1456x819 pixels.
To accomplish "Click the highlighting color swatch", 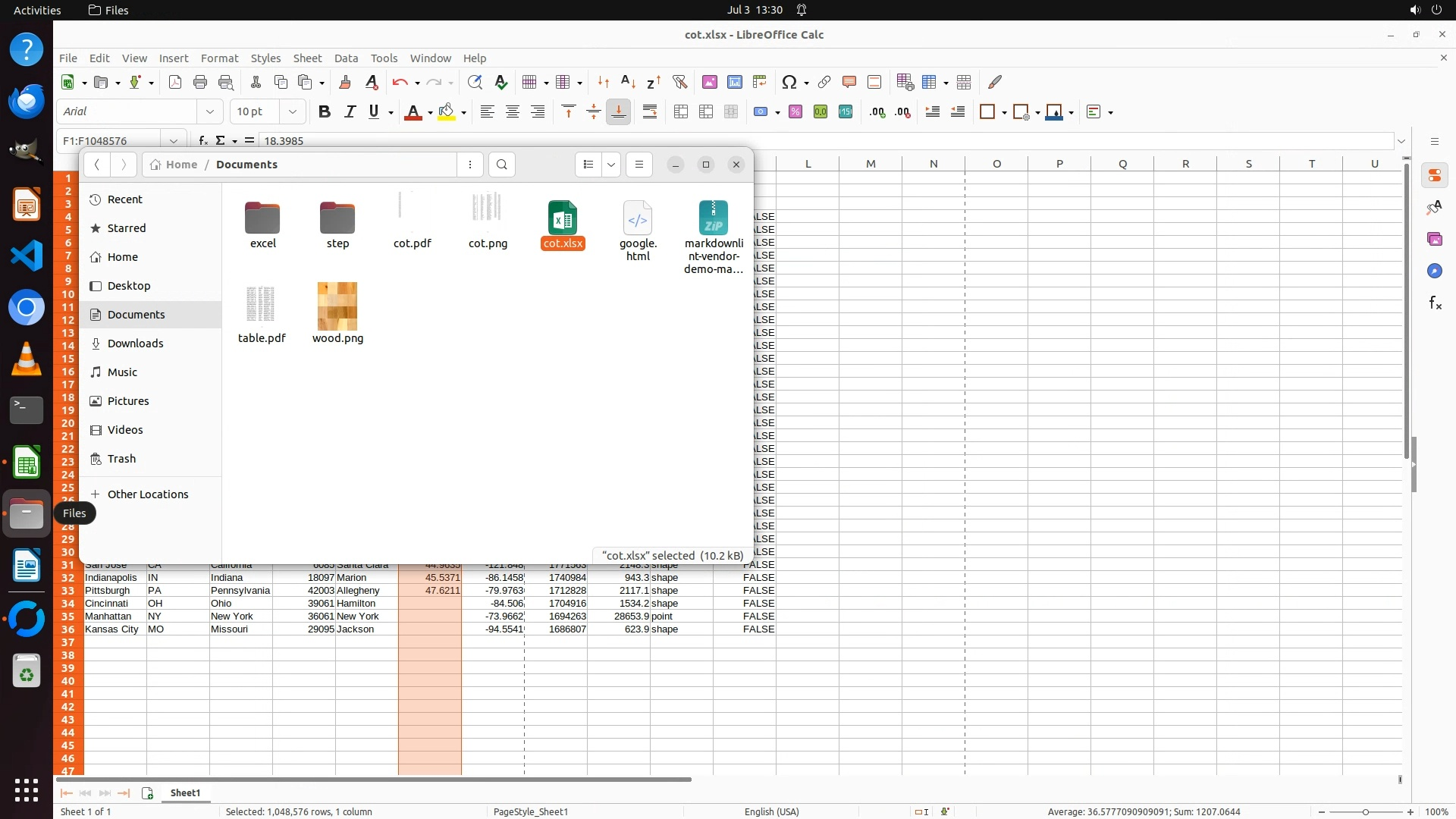I will click(447, 111).
